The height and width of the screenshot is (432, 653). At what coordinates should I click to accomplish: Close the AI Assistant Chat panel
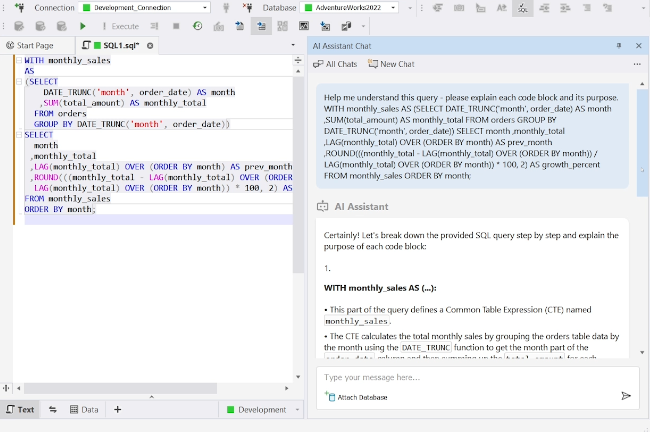pos(639,46)
